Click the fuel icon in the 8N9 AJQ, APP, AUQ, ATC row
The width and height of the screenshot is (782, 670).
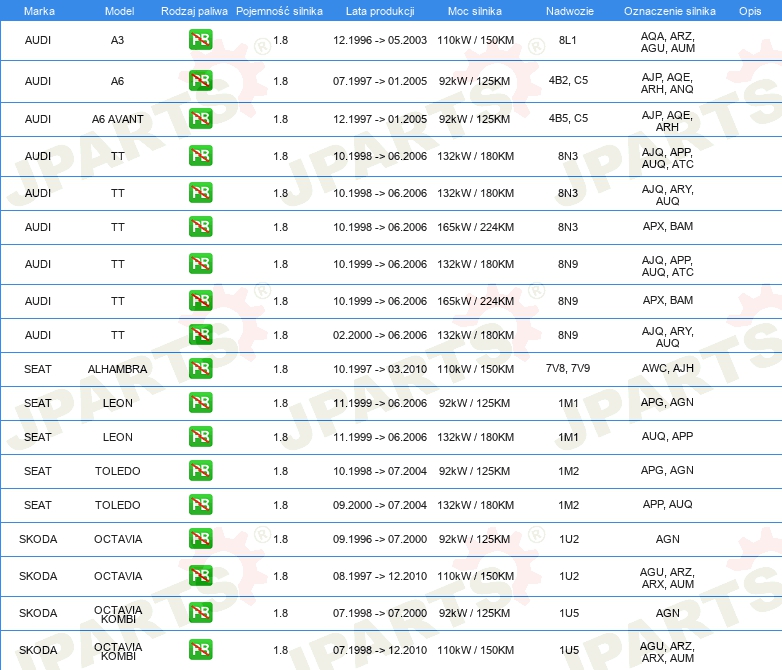(x=200, y=263)
